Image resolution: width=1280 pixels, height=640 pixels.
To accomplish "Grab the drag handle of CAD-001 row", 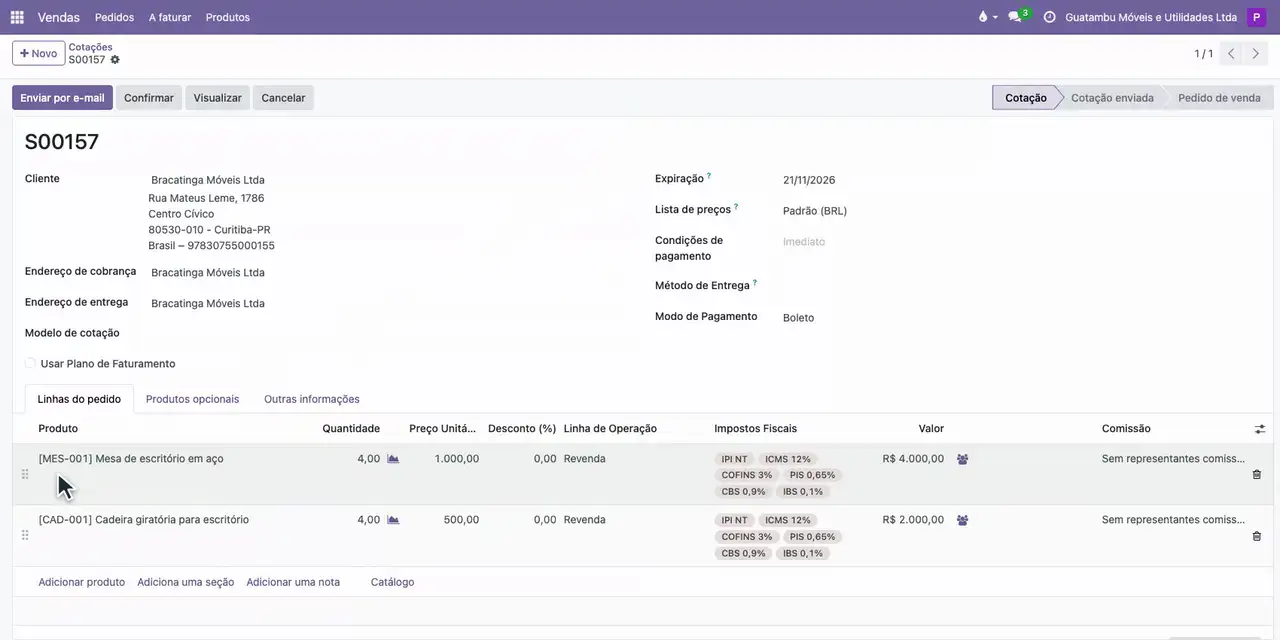I will point(25,535).
